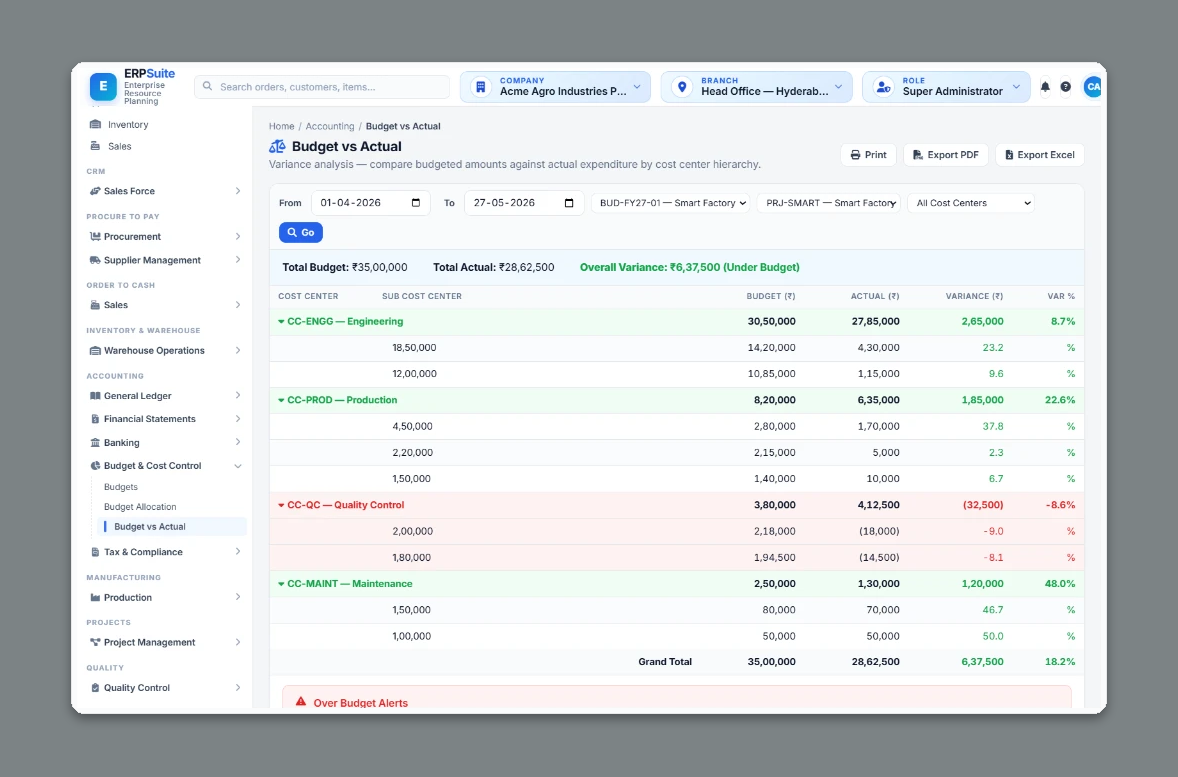Click the SUB COST CENTER column header
This screenshot has width=1178, height=777.
click(x=421, y=296)
